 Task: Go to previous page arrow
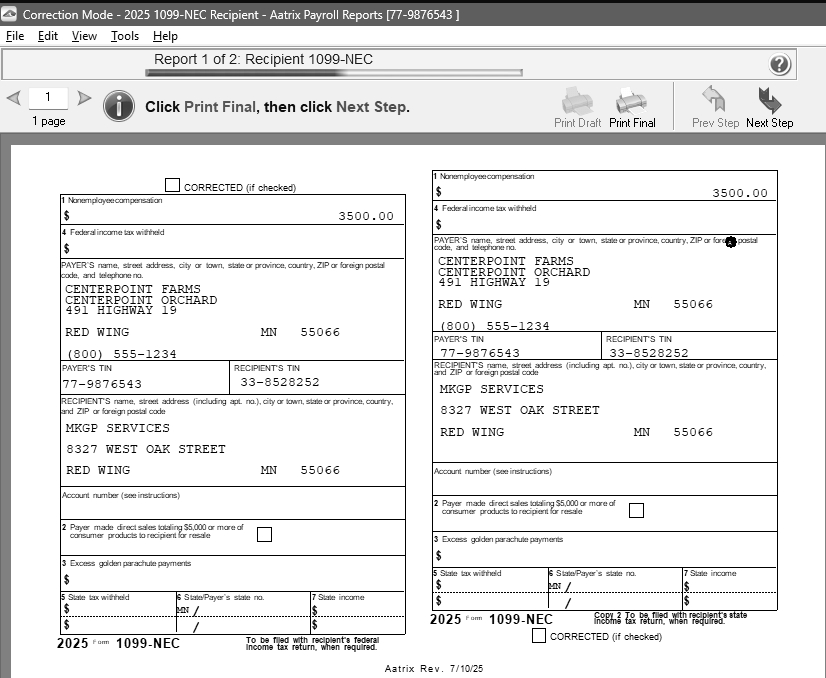[x=13, y=98]
